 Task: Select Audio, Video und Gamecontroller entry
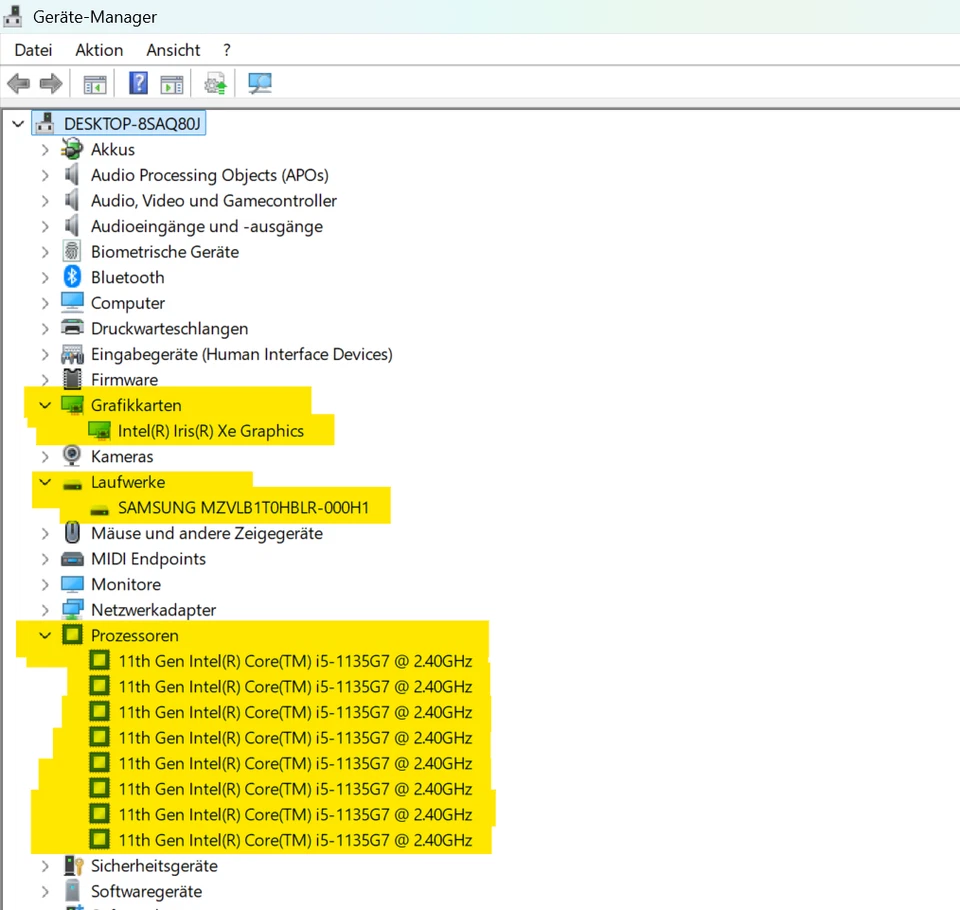click(214, 201)
